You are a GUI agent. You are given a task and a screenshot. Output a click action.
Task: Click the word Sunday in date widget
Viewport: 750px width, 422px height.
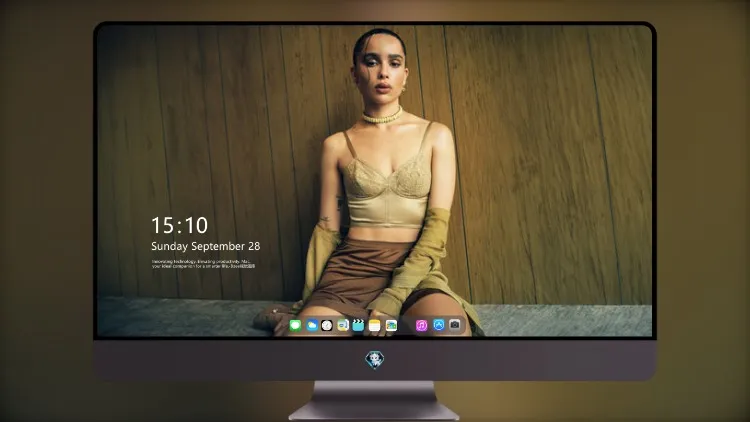pyautogui.click(x=169, y=246)
